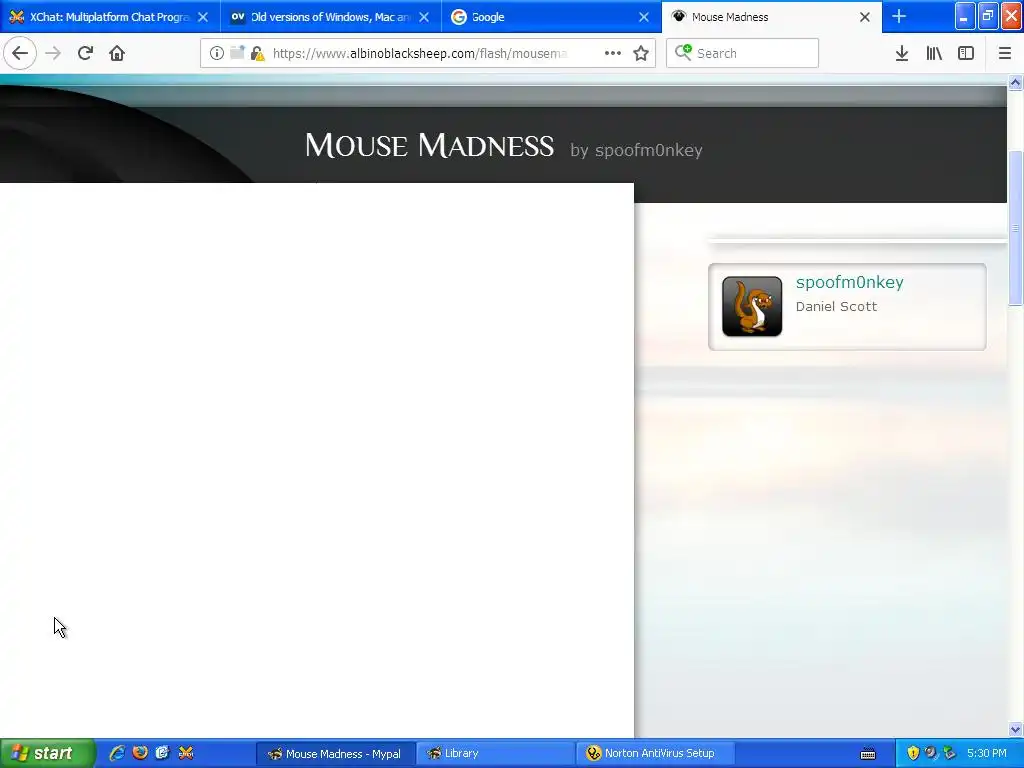Screen dimensions: 1024x768
Task: Click the search engine magnifier icon
Action: 683,52
